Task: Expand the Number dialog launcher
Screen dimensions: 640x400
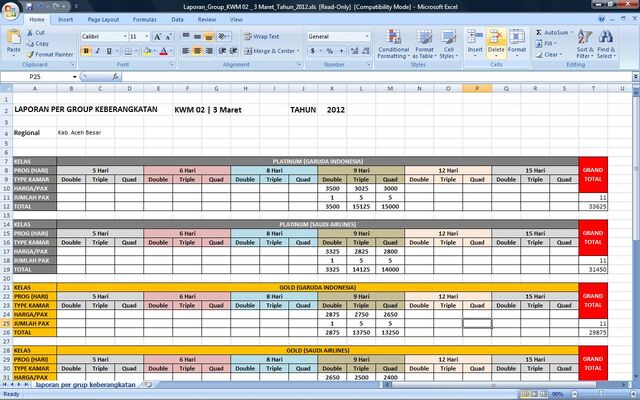Action: 369,64
